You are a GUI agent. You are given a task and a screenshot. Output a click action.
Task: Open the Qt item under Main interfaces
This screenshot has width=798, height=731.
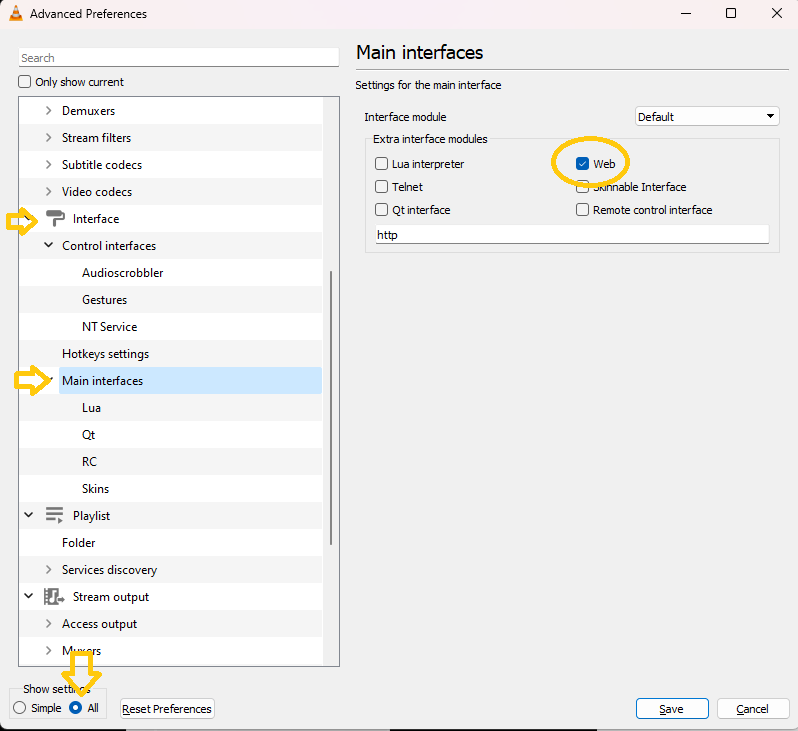pyautogui.click(x=89, y=435)
